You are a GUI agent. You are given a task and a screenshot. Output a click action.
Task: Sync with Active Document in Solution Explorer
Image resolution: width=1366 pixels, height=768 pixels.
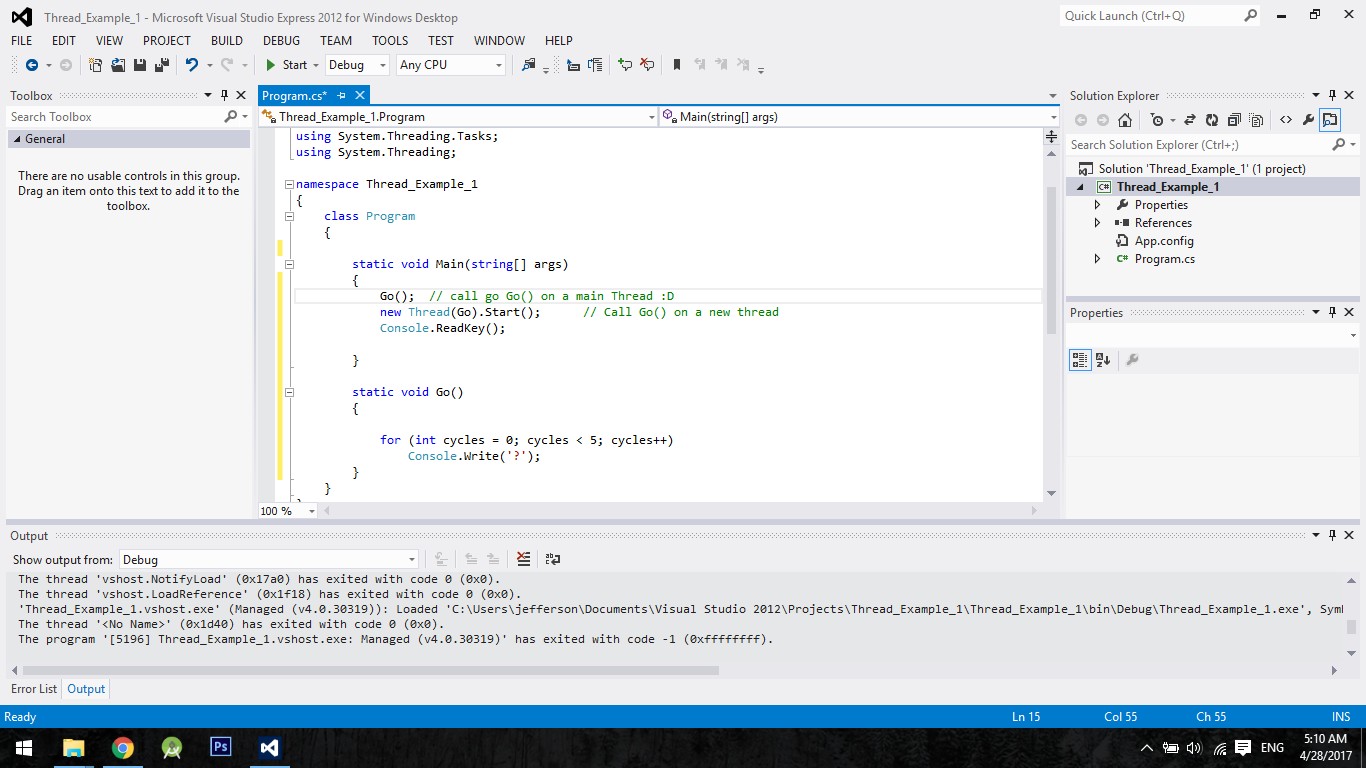[1190, 120]
